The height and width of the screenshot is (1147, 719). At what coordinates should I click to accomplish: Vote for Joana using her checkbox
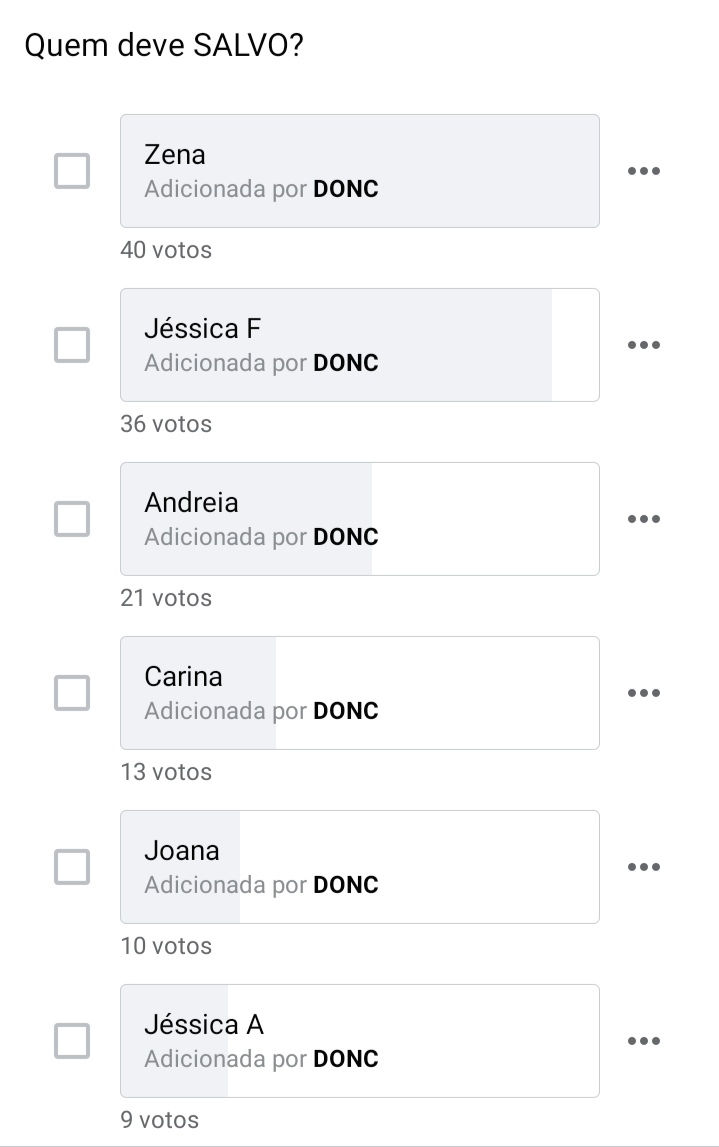tap(72, 867)
